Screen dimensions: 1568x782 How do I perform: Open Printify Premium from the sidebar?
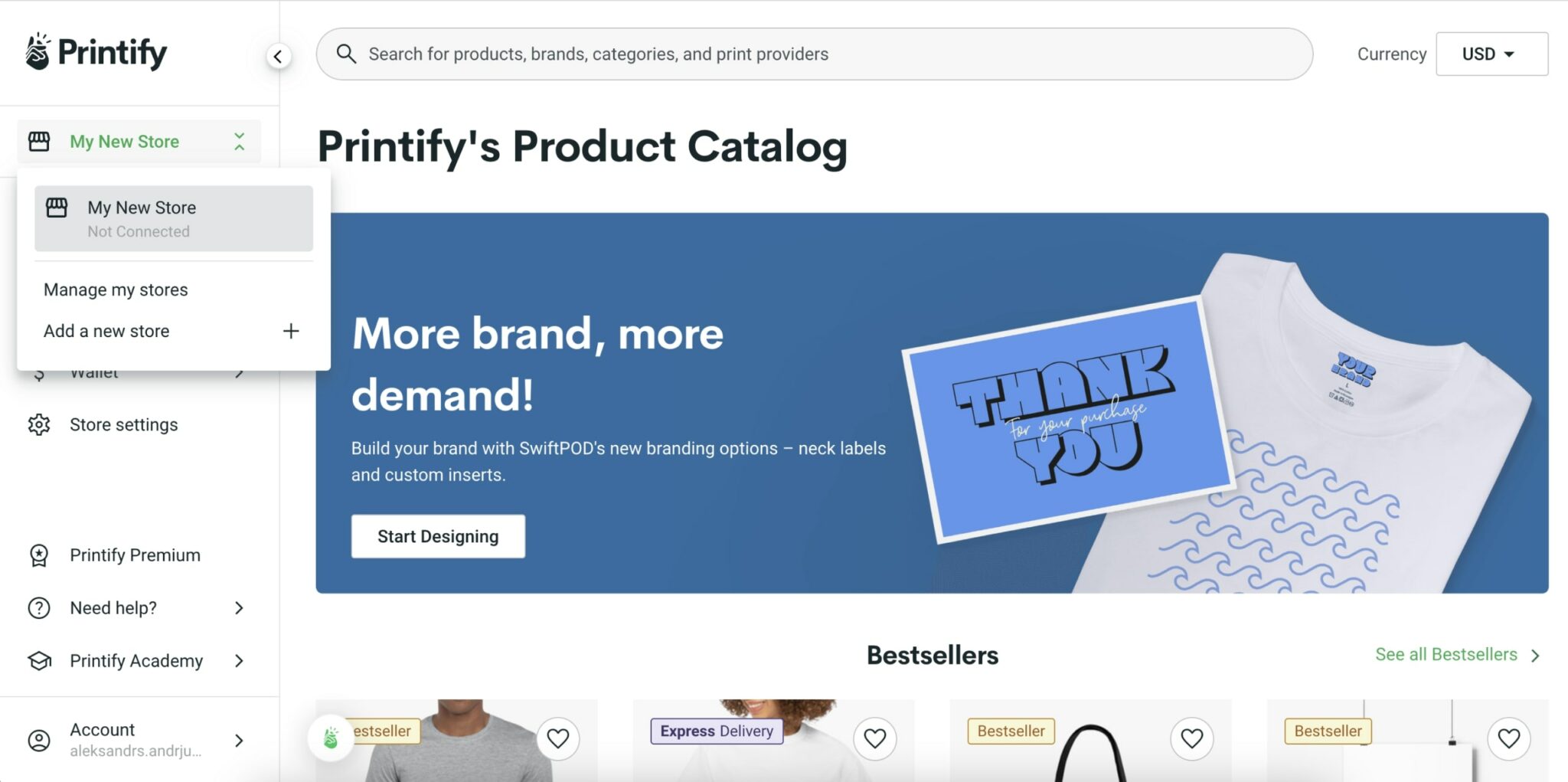coord(135,555)
